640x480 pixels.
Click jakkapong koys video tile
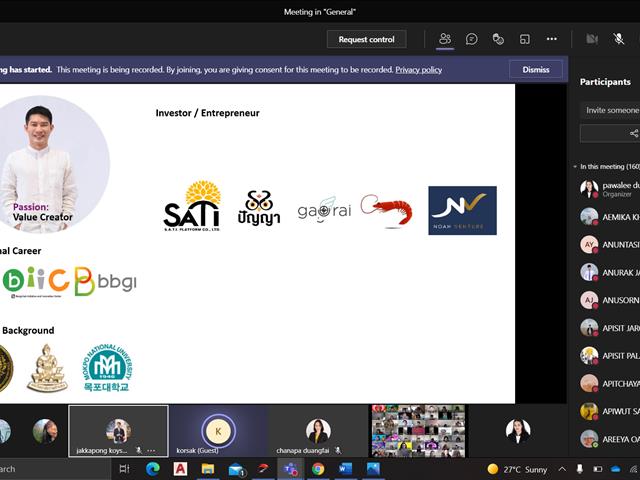click(118, 431)
